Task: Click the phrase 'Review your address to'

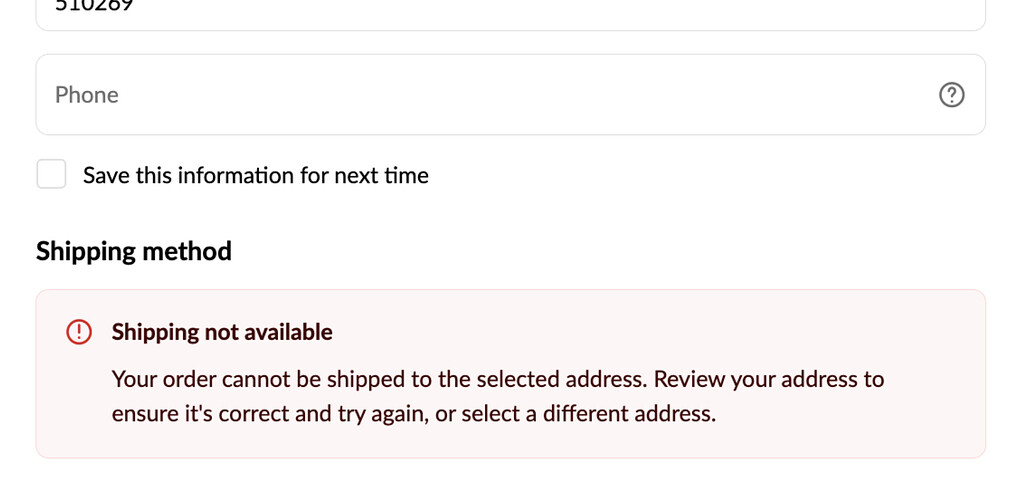Action: pos(769,380)
